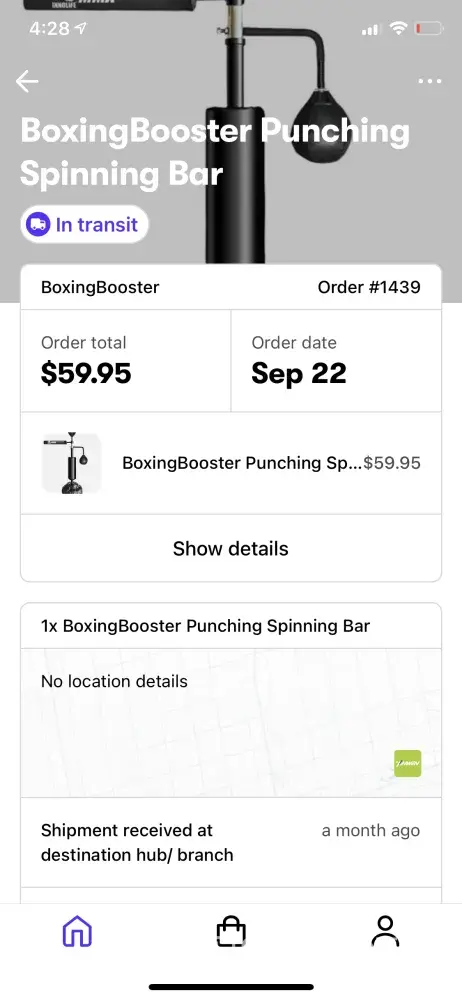
Task: Open the profile account tab
Action: [x=385, y=931]
